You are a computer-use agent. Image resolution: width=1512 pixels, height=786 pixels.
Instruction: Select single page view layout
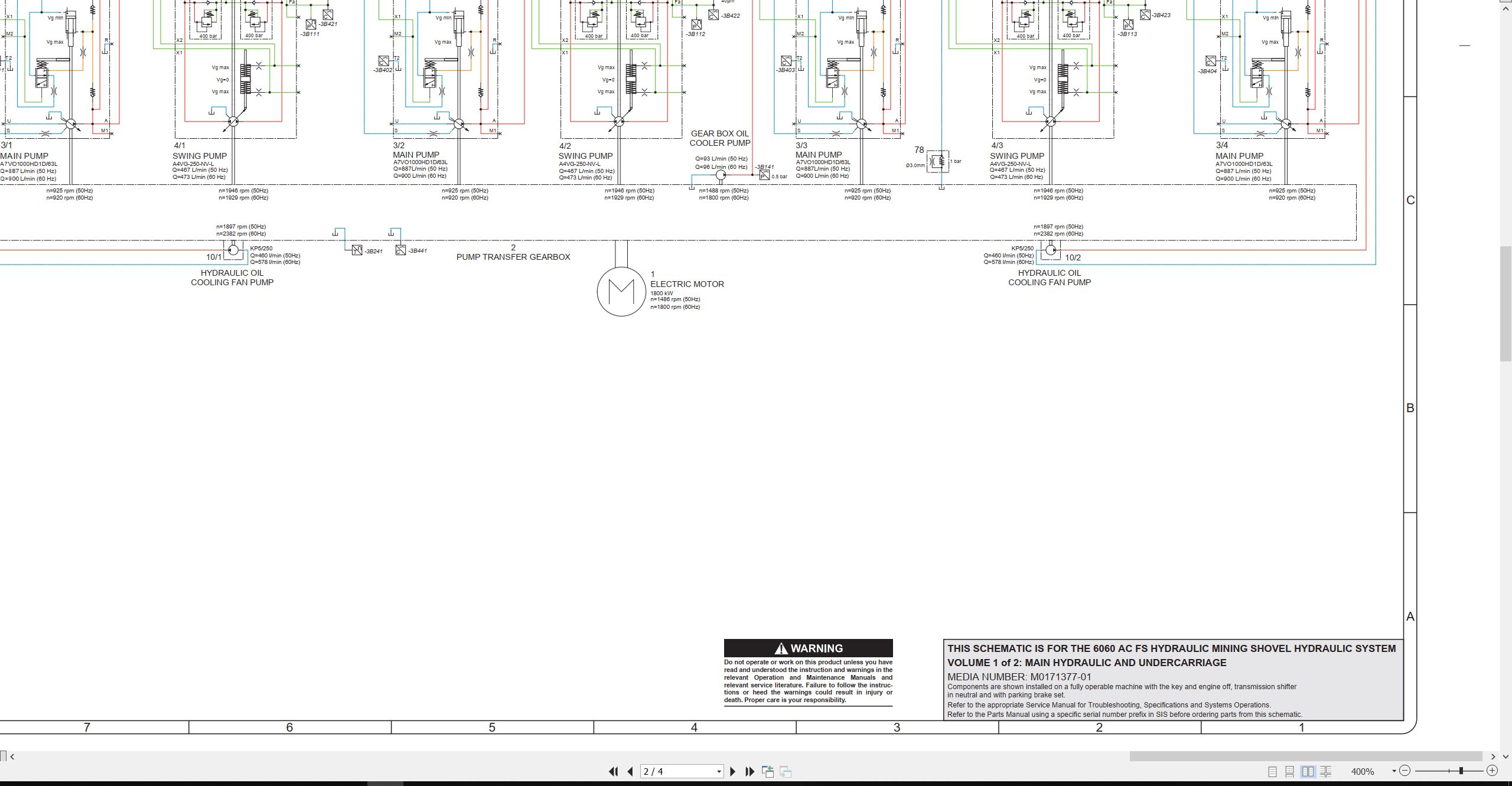pyautogui.click(x=1272, y=771)
